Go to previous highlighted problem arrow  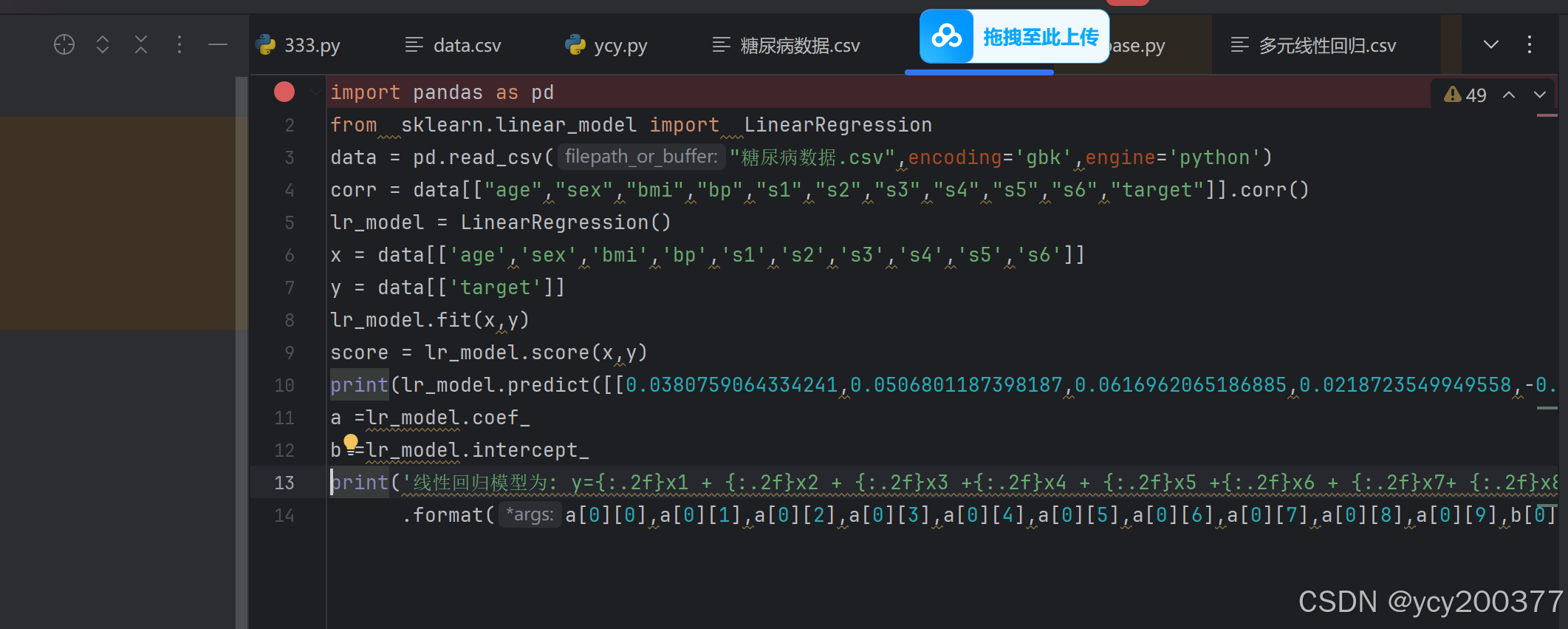coord(1509,95)
